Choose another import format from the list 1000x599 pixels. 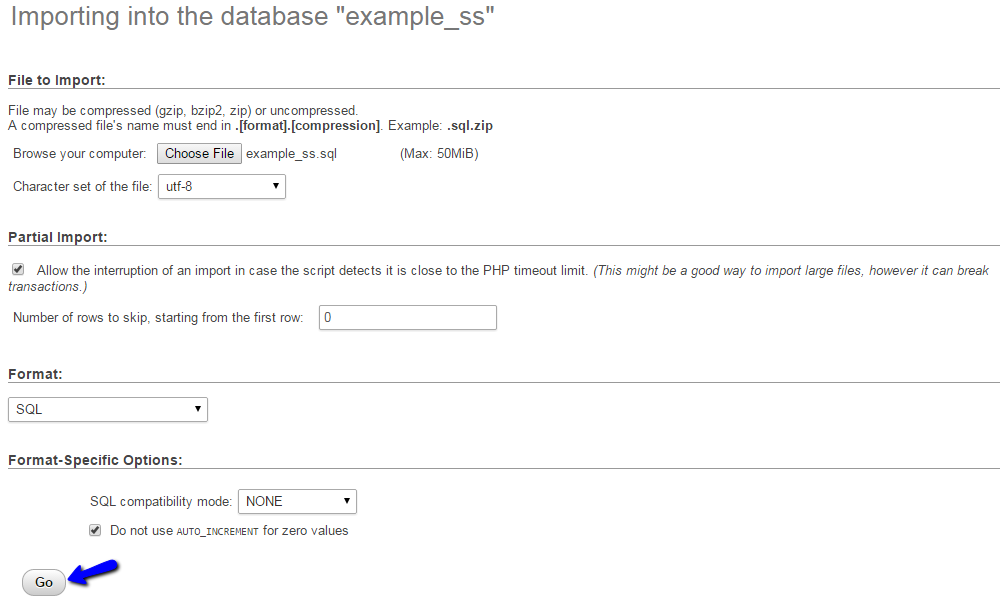pyautogui.click(x=107, y=409)
